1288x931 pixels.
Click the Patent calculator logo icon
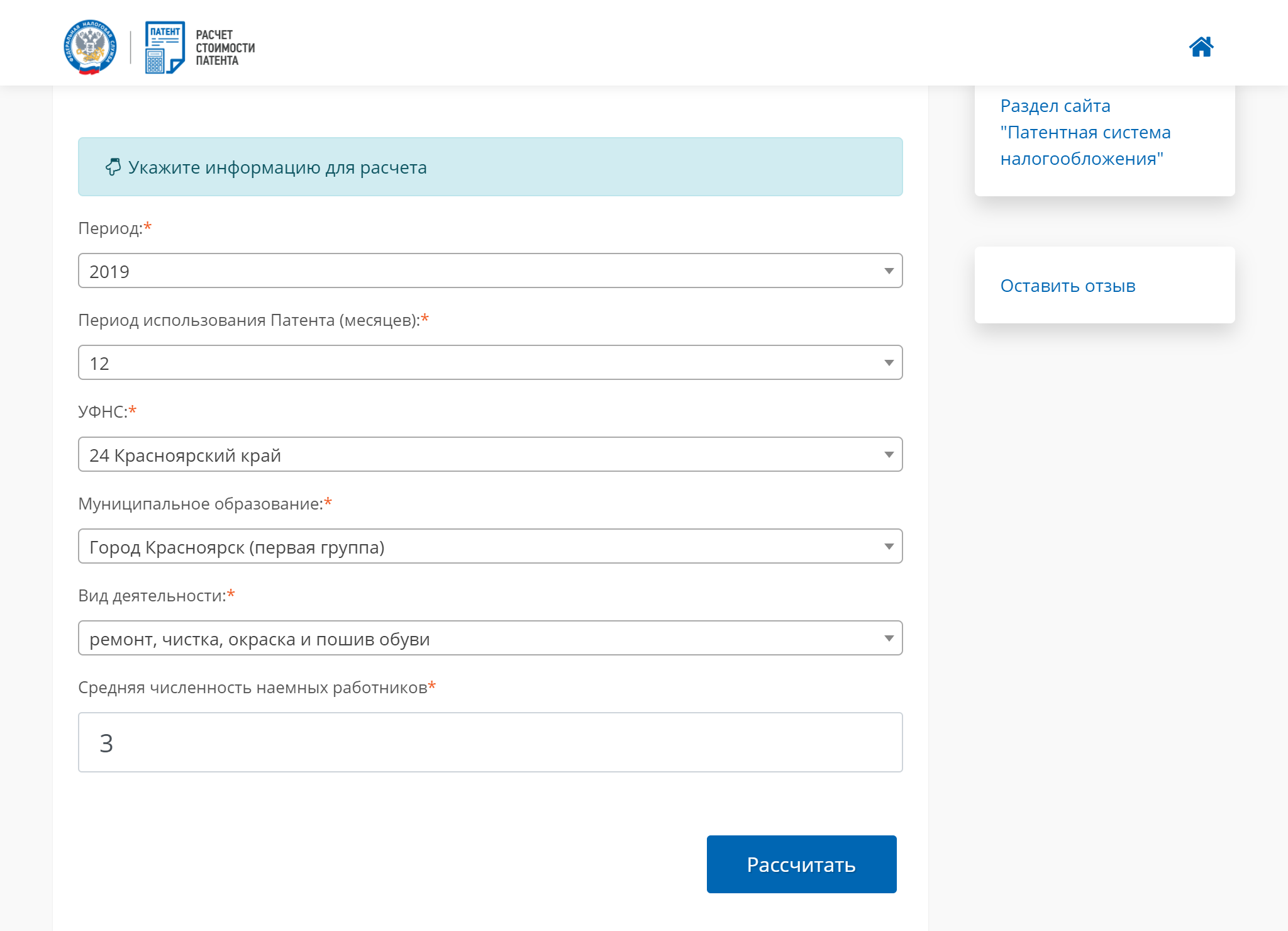165,47
